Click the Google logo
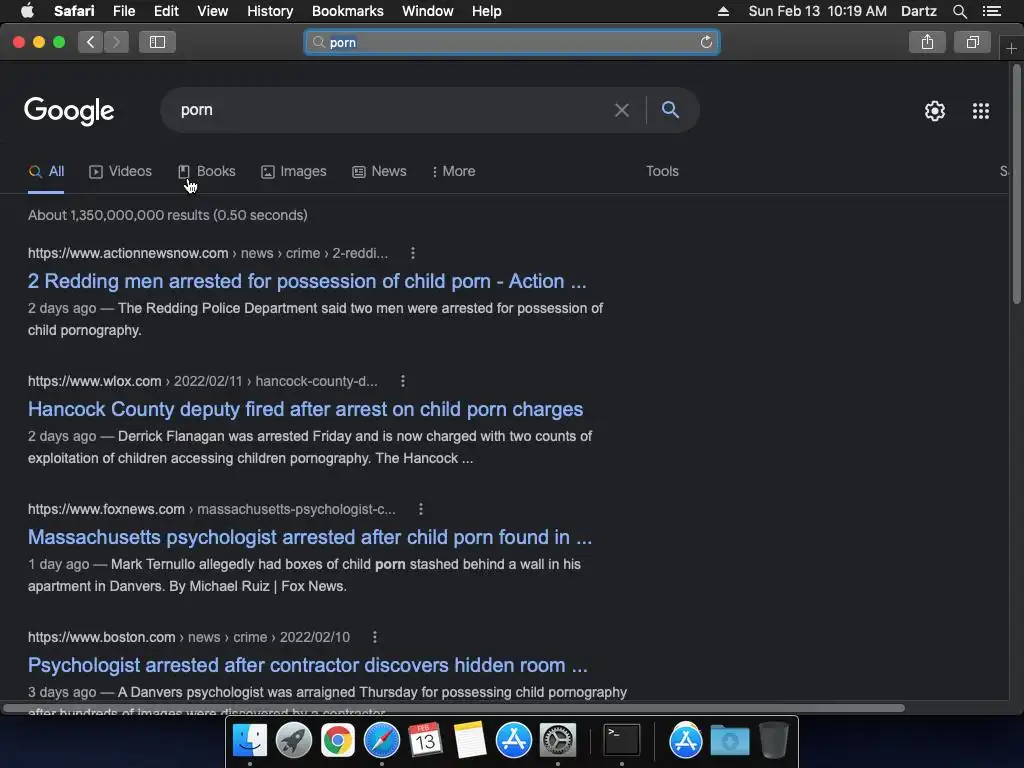Viewport: 1024px width, 768px height. (69, 111)
